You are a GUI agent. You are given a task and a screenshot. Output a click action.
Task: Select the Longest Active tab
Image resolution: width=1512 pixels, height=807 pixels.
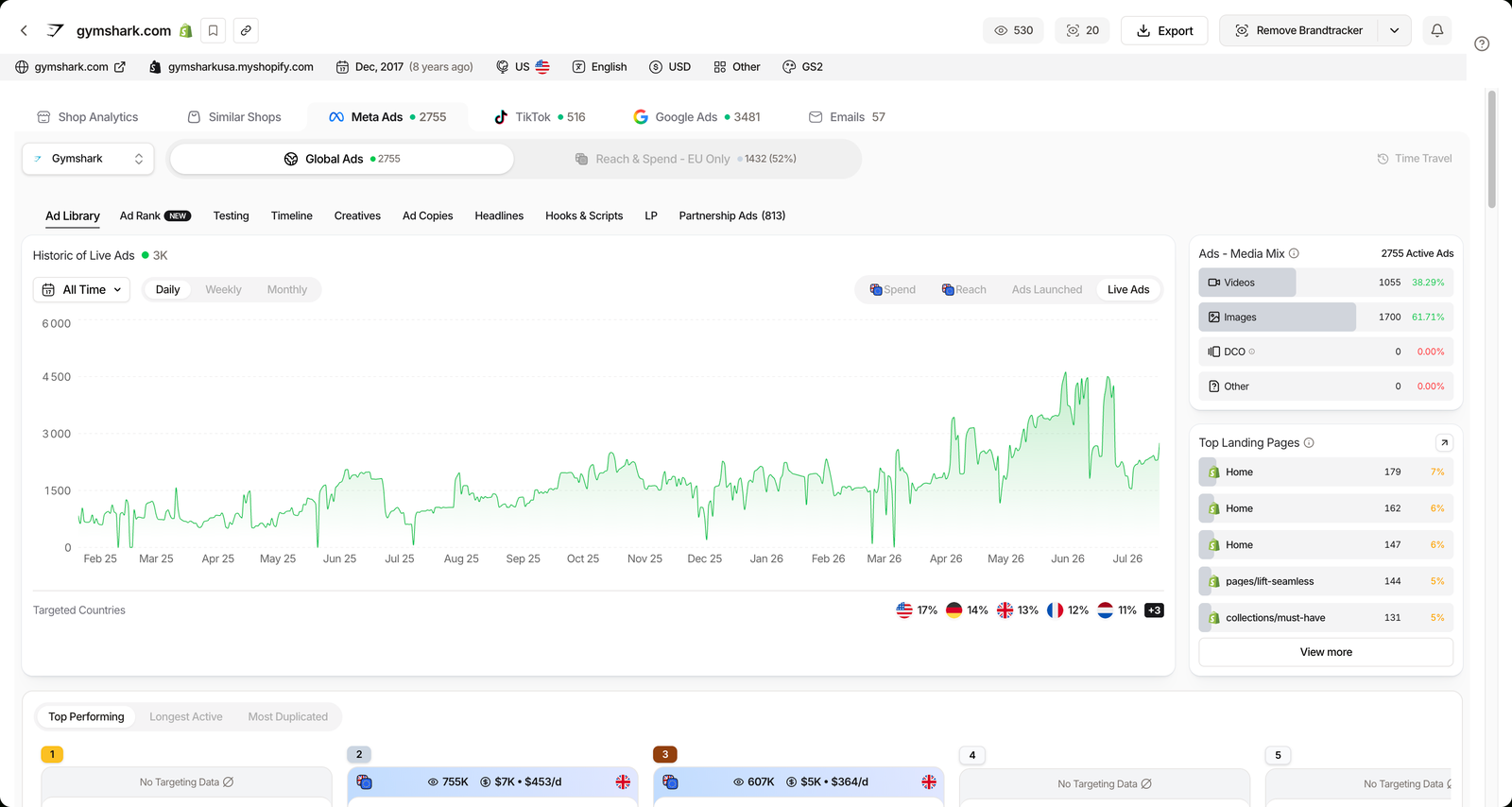(x=186, y=717)
